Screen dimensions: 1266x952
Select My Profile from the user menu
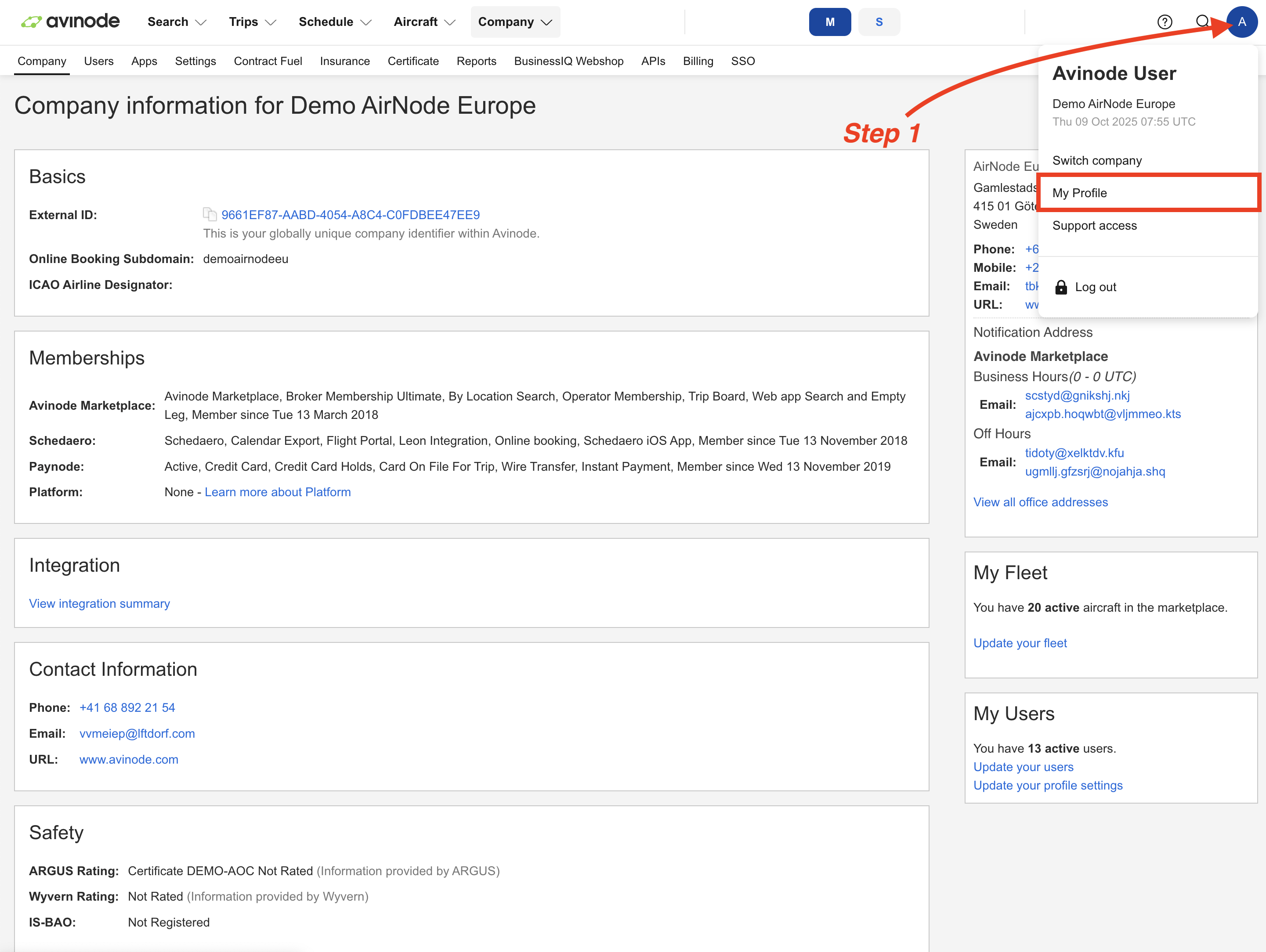click(1079, 193)
